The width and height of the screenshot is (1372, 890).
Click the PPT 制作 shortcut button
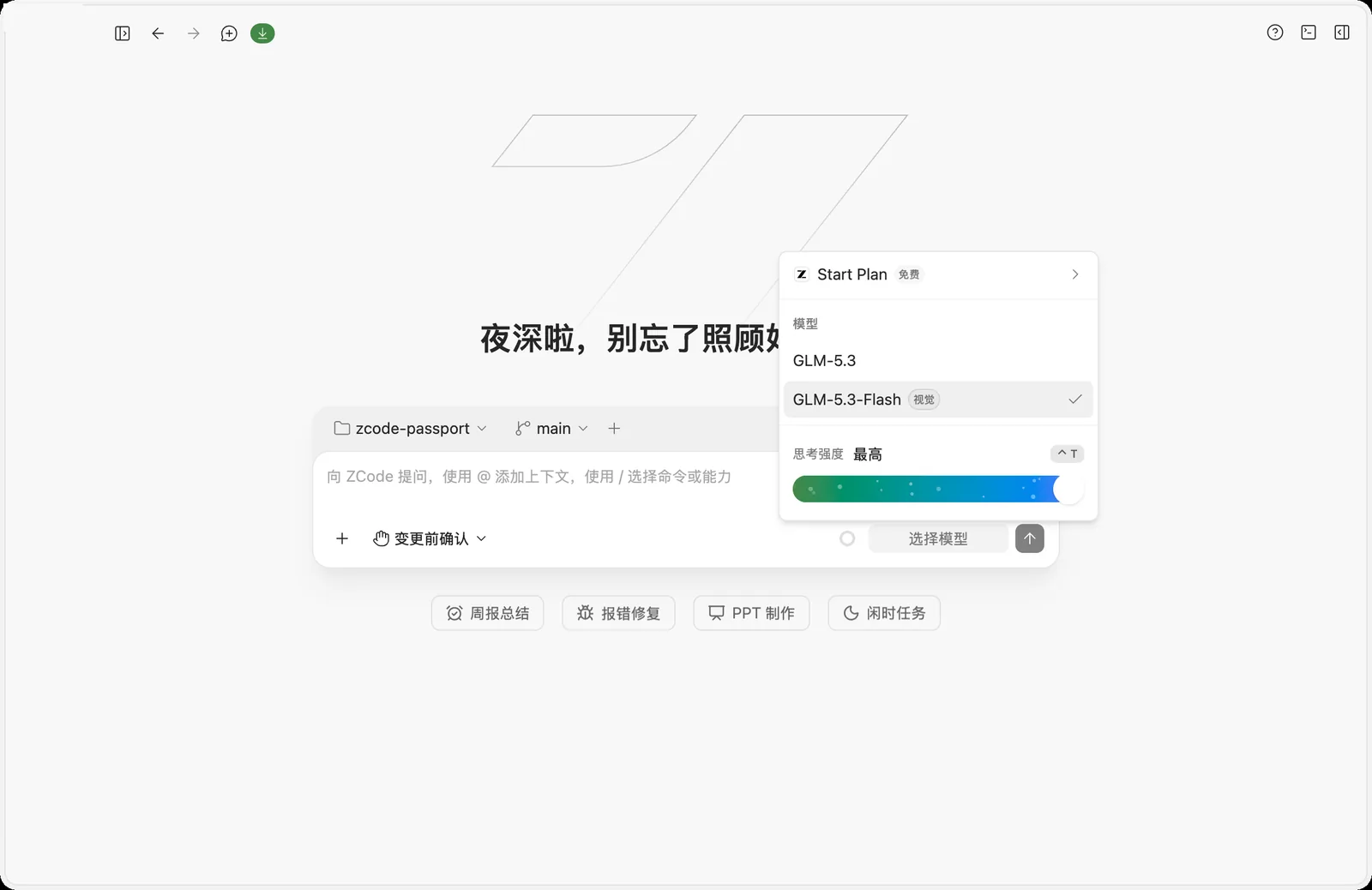(751, 613)
